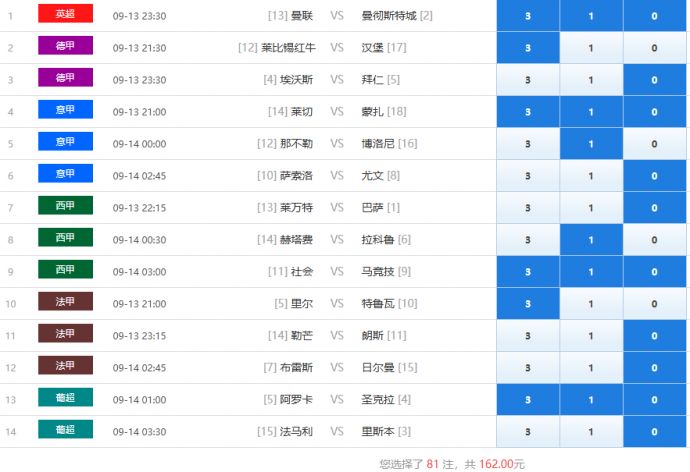Click the 法甲 badge in 里尔 row
690x472 pixels.
(66, 301)
